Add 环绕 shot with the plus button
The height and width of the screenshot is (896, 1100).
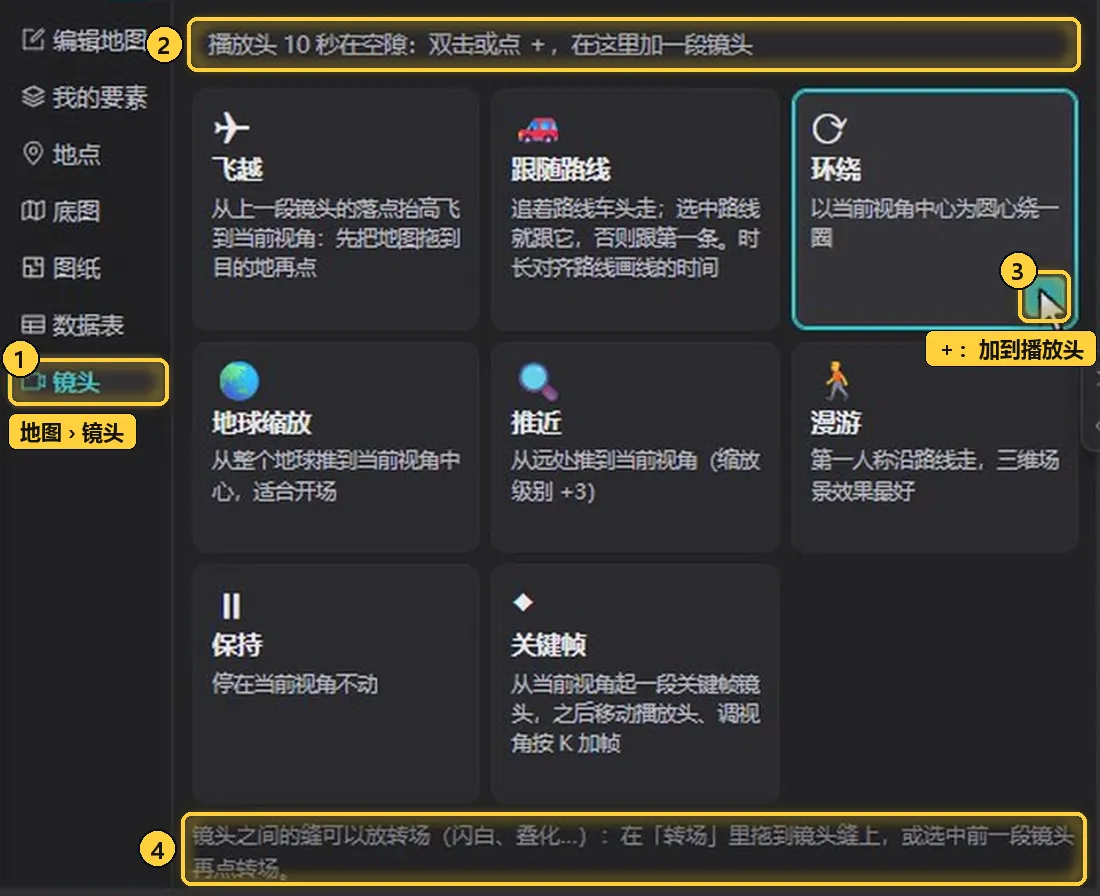click(1044, 297)
